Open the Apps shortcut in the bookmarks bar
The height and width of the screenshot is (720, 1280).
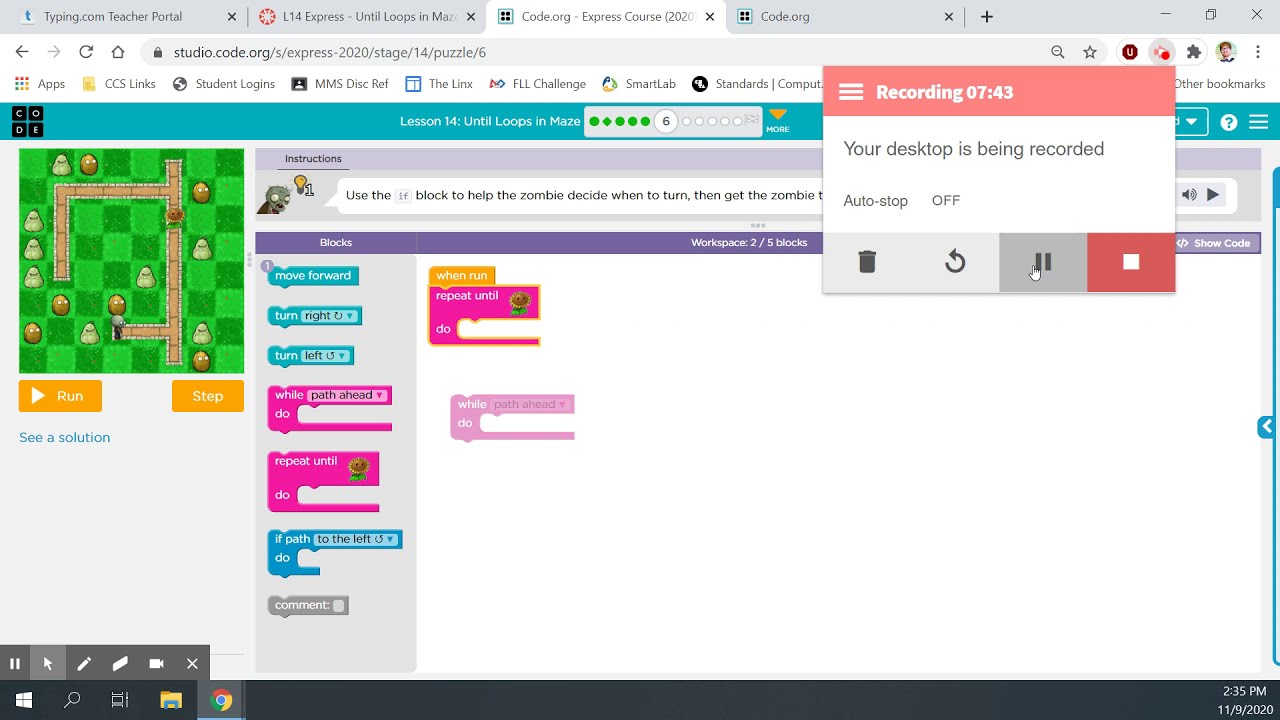pyautogui.click(x=40, y=84)
